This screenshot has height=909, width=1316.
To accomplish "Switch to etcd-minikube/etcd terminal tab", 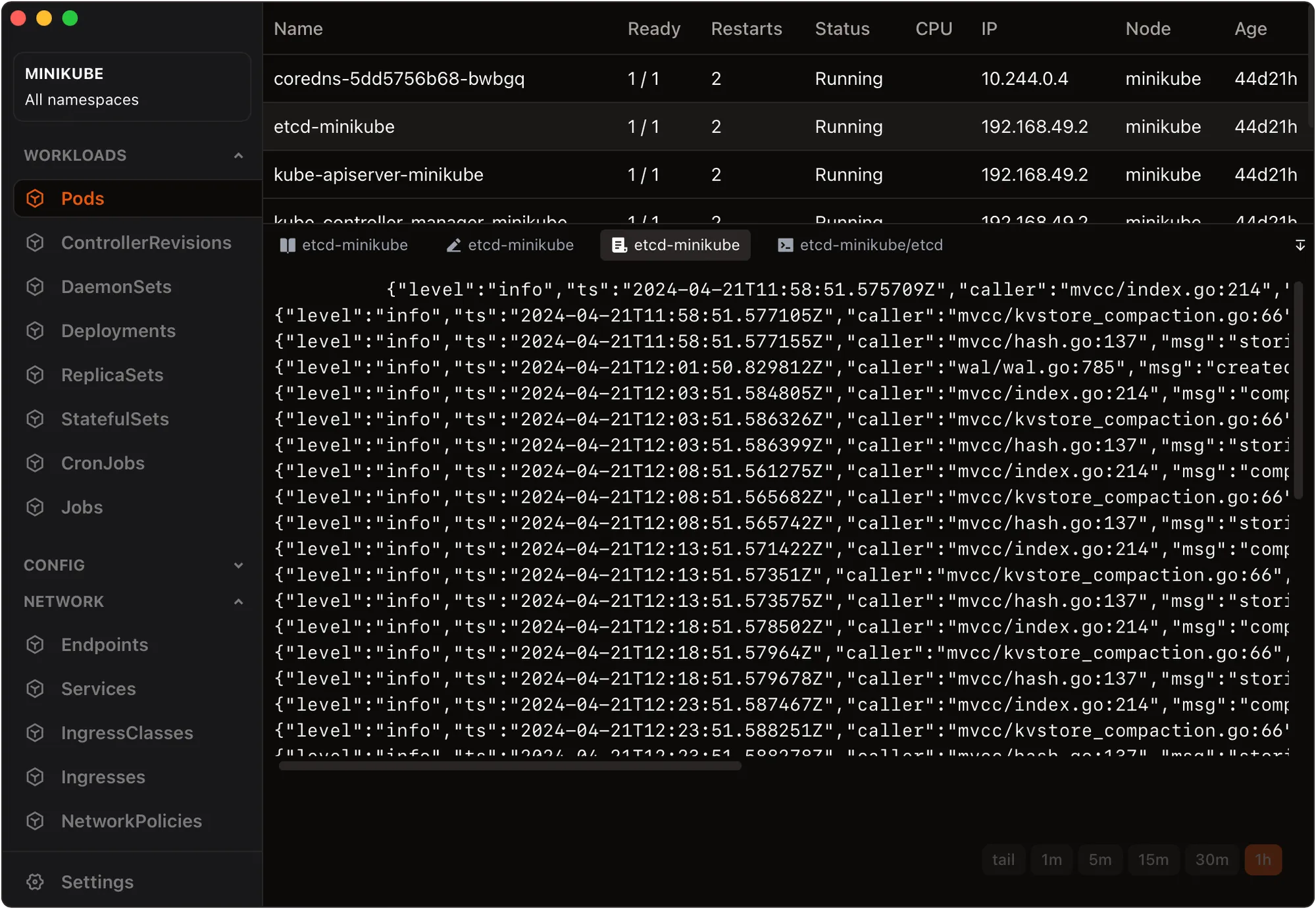I will click(x=861, y=245).
